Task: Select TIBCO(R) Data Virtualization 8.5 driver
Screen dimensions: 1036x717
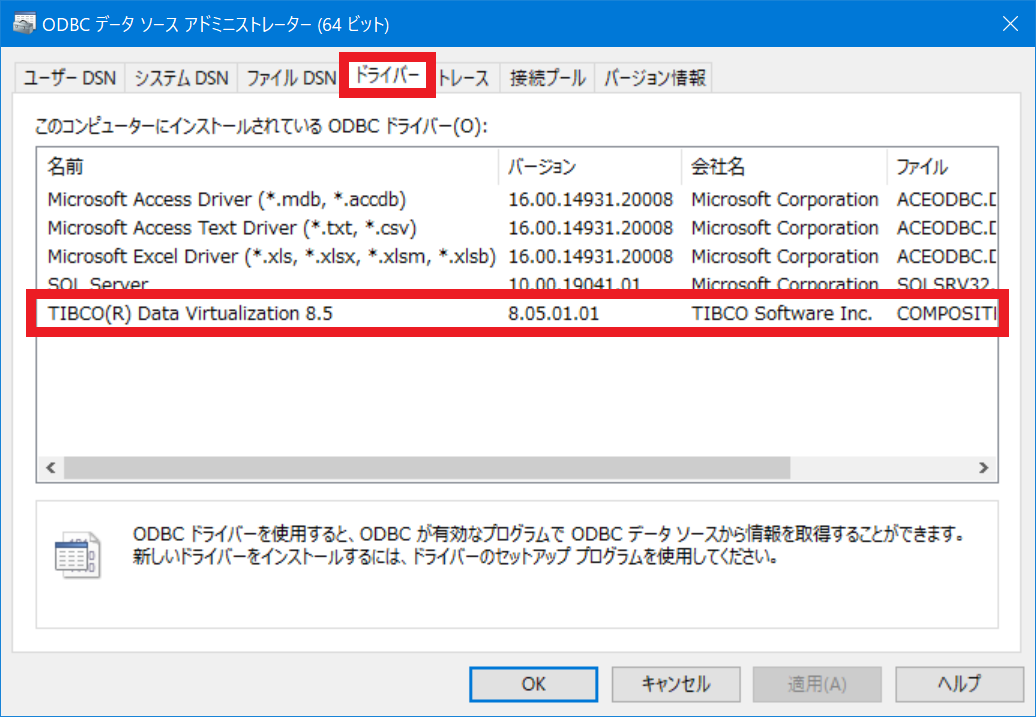Action: click(x=517, y=313)
